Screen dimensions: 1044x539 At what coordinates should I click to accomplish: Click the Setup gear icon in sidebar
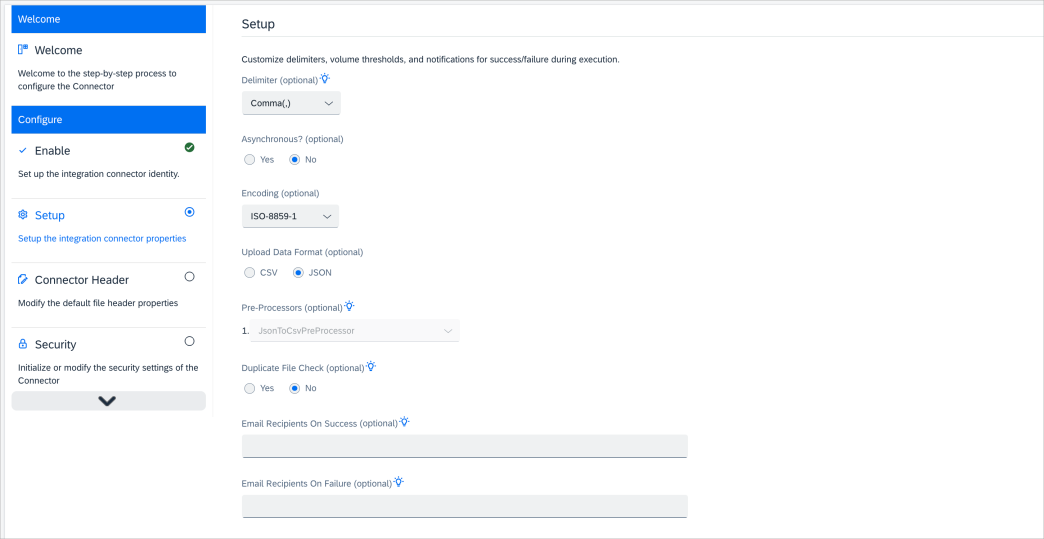23,215
